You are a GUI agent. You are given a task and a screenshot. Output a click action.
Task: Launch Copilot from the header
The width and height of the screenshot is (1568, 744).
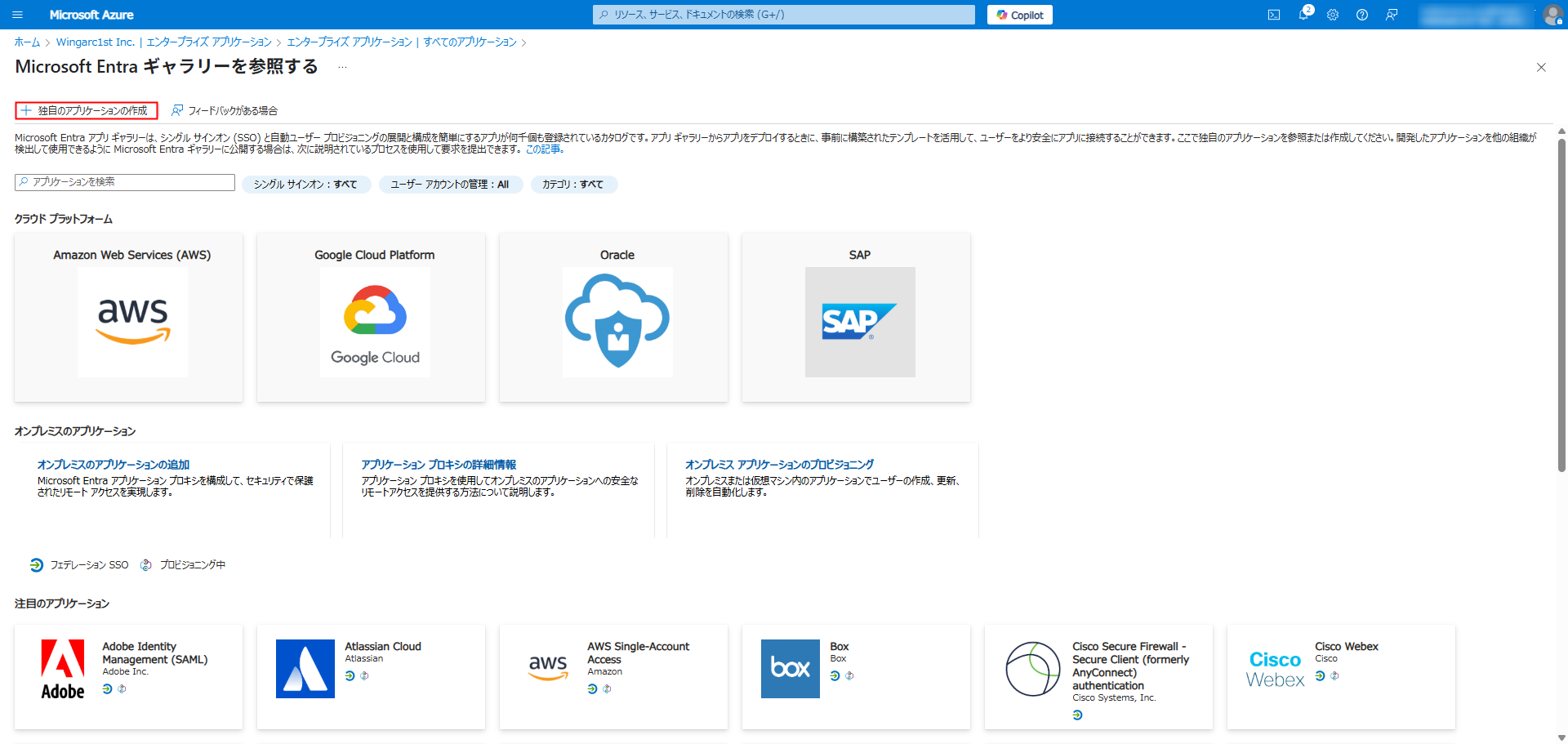click(1019, 15)
